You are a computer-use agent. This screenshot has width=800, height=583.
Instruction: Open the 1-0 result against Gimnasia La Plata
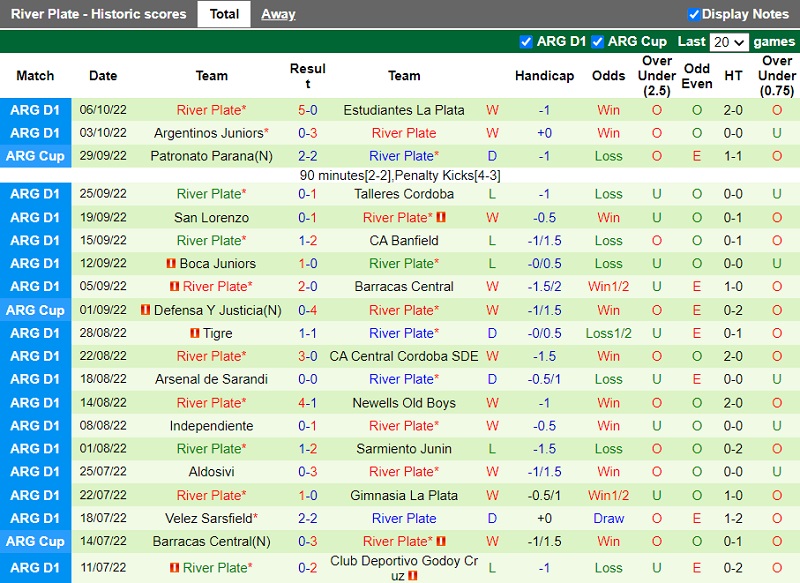pyautogui.click(x=308, y=495)
